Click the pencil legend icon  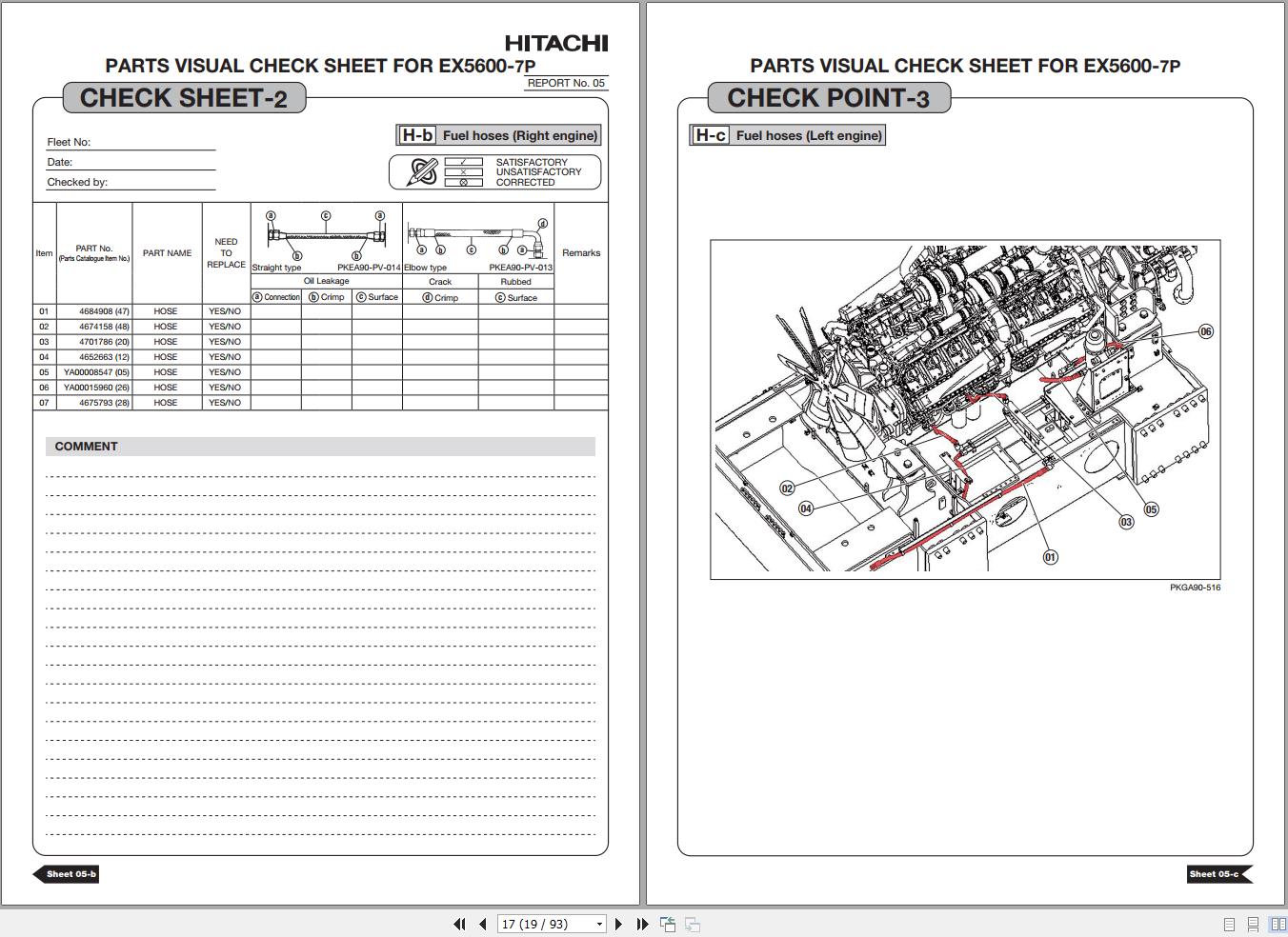[x=422, y=172]
